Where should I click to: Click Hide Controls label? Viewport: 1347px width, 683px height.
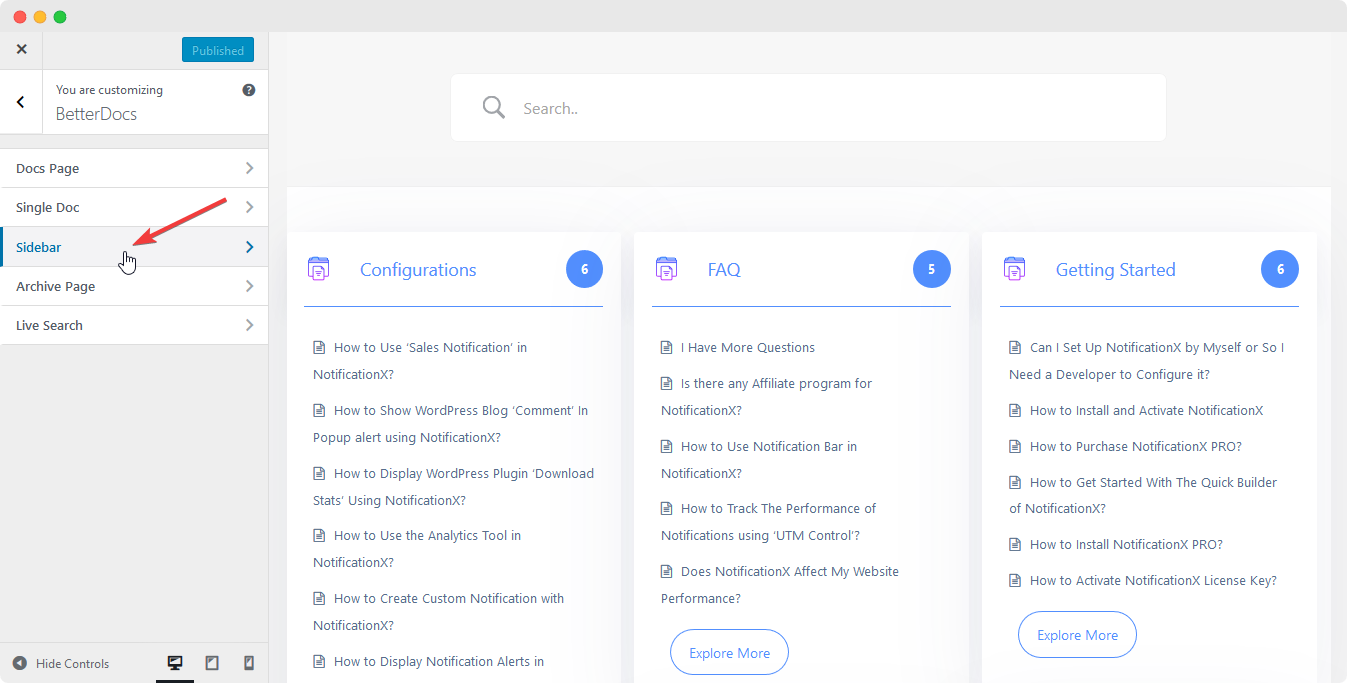tap(72, 663)
